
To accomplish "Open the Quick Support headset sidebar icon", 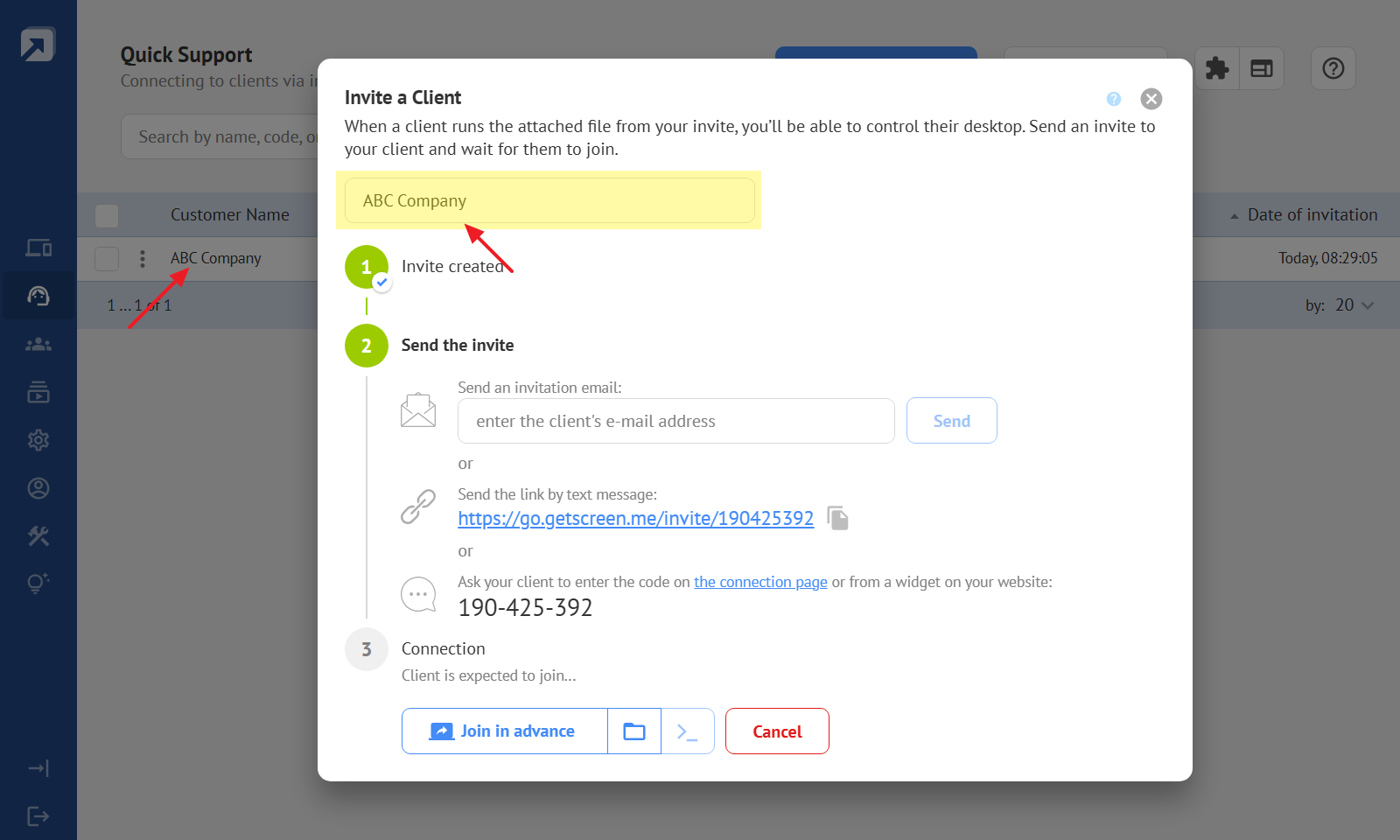I will [38, 296].
